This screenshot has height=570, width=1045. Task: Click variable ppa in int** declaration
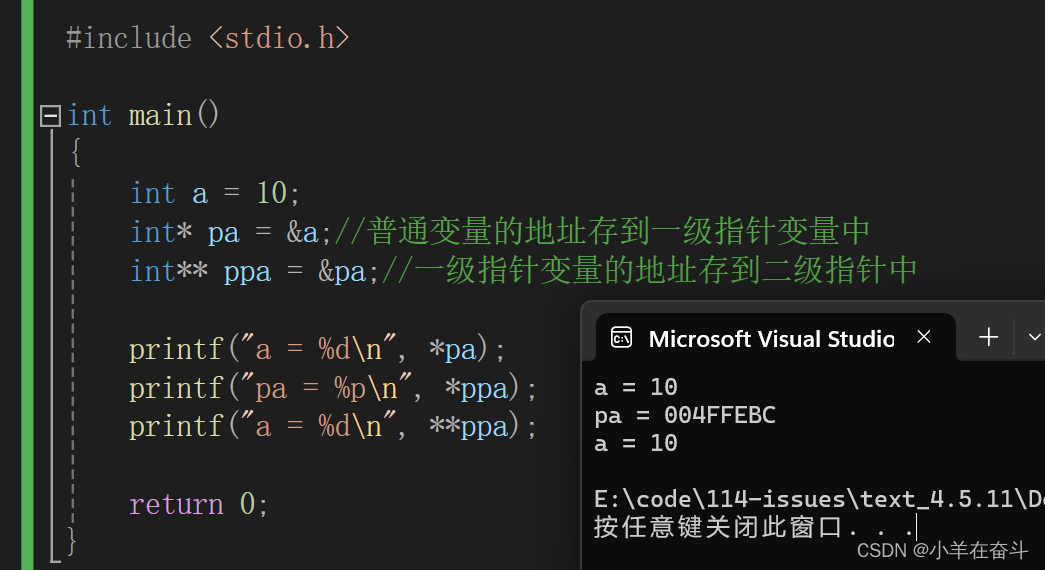pos(247,271)
